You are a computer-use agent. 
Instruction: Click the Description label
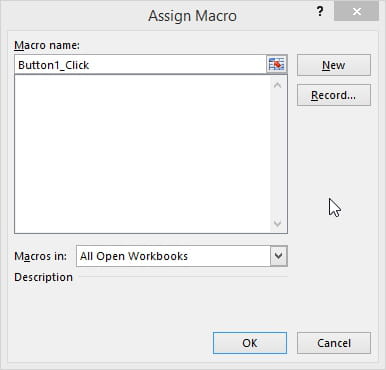pyautogui.click(x=43, y=277)
